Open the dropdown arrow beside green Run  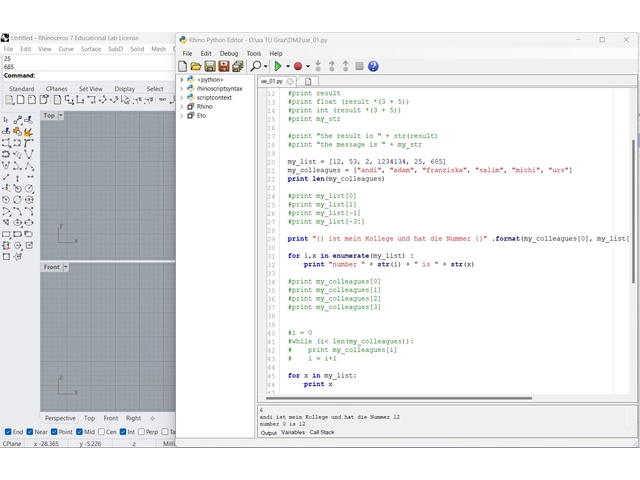point(288,66)
